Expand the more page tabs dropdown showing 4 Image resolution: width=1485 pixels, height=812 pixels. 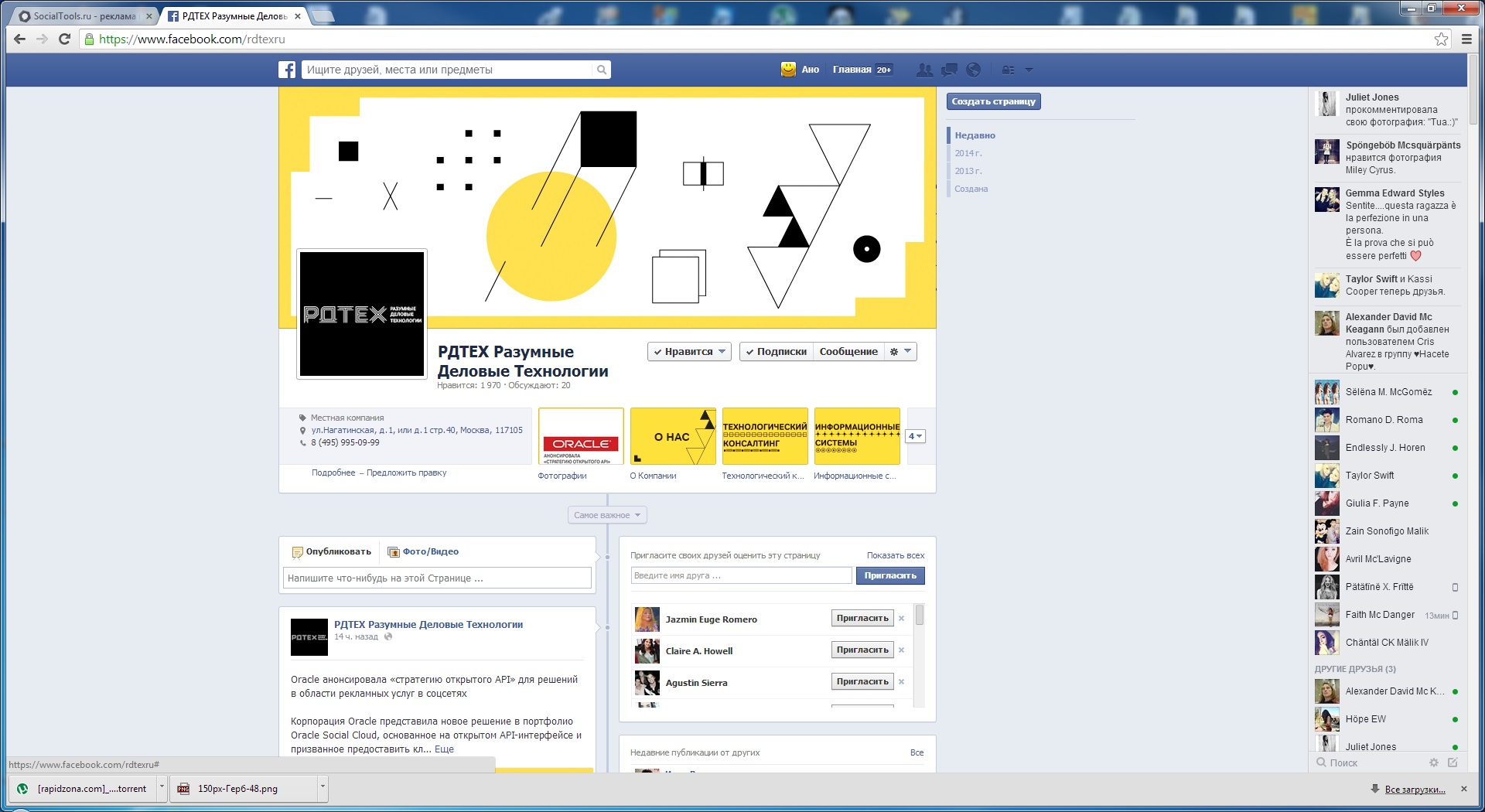coord(915,436)
